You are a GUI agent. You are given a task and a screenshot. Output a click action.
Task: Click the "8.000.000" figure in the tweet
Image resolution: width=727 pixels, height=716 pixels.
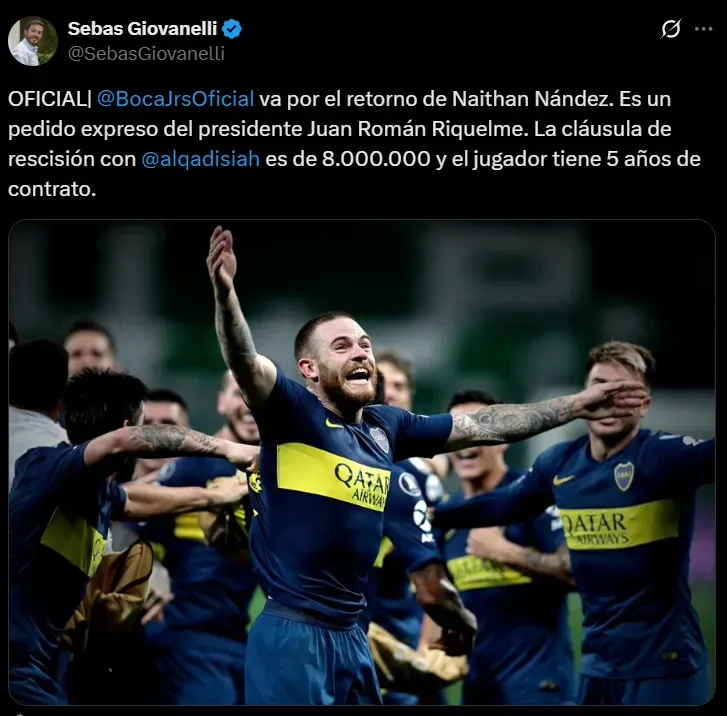(376, 159)
